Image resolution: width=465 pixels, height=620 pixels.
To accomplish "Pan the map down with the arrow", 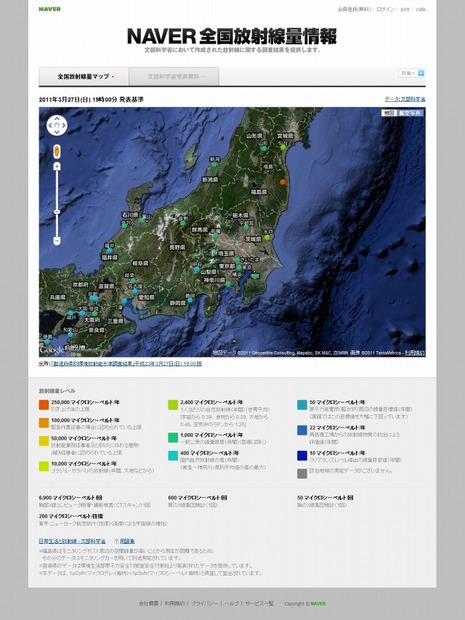I will tap(57, 133).
